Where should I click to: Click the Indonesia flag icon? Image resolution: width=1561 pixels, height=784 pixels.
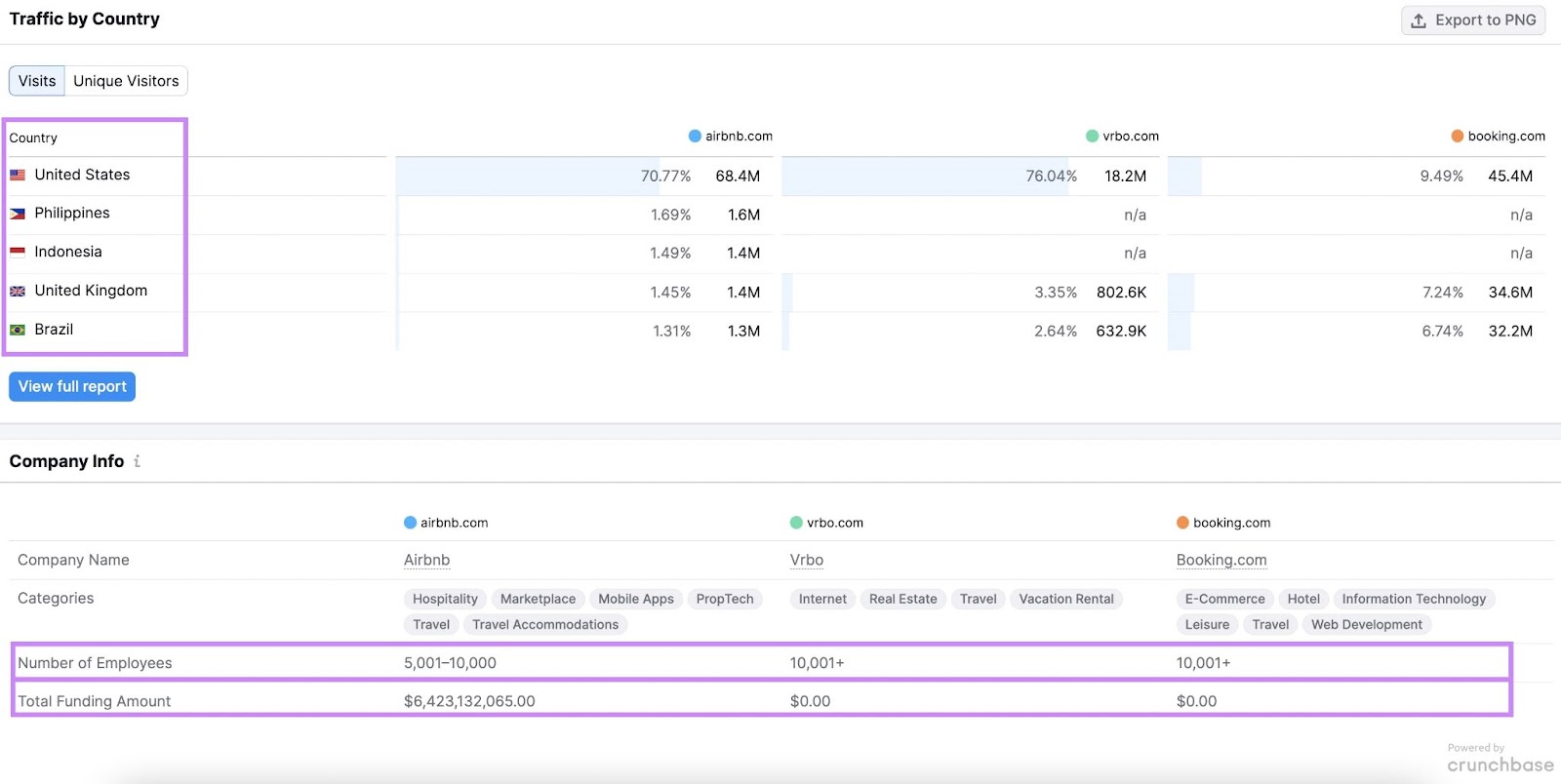pos(18,253)
